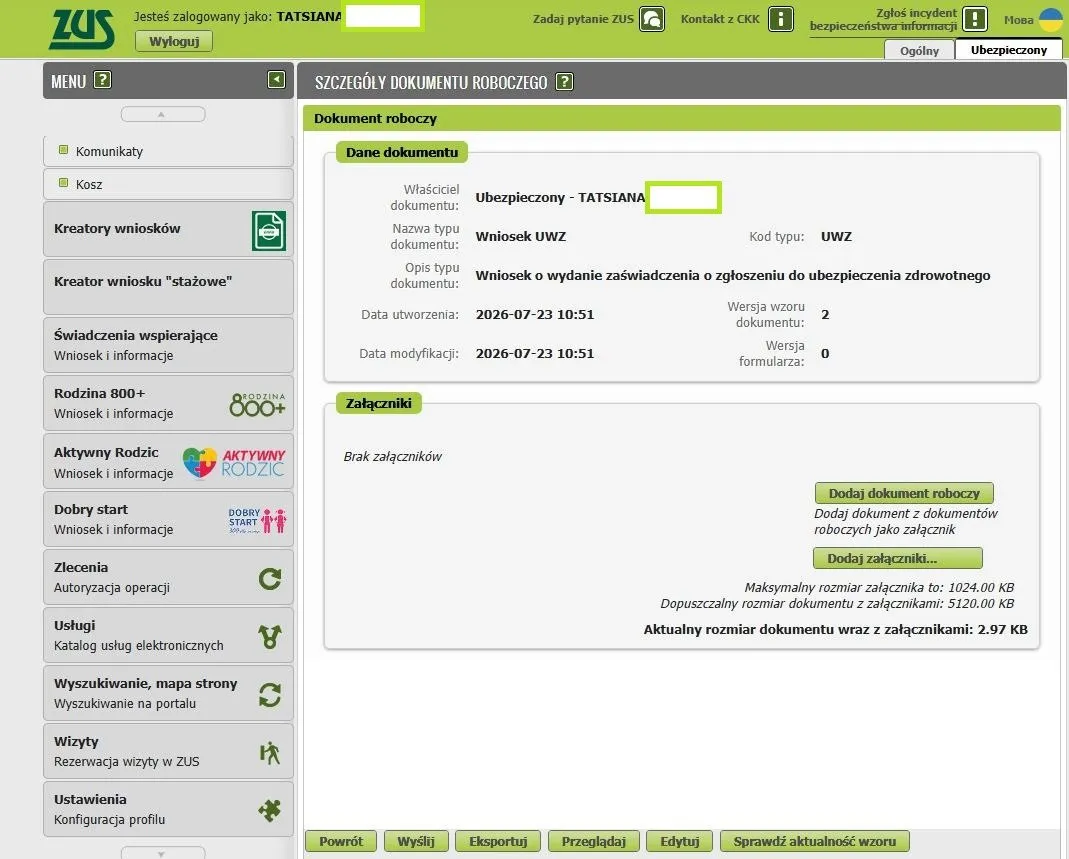Open Wizyty Rezerwacja wizyty w ZUS
This screenshot has width=1069, height=859.
pyautogui.click(x=168, y=751)
